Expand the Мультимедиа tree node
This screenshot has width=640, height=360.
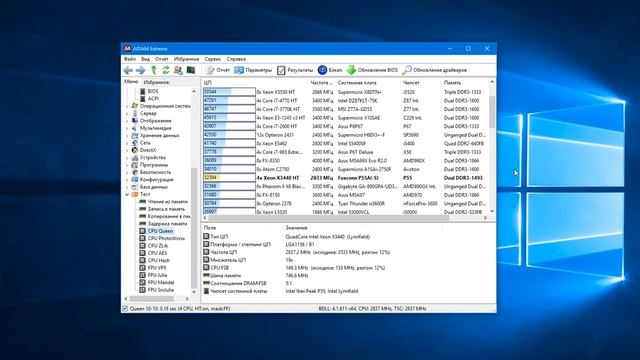pyautogui.click(x=127, y=128)
